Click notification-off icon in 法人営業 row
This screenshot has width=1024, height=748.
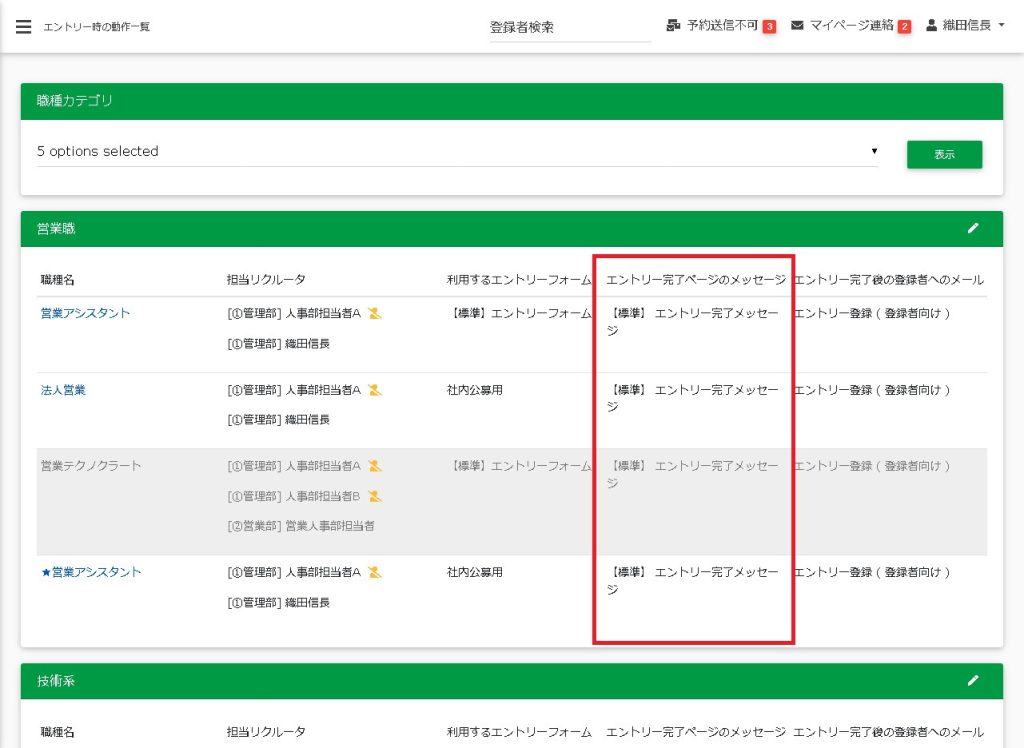click(375, 390)
